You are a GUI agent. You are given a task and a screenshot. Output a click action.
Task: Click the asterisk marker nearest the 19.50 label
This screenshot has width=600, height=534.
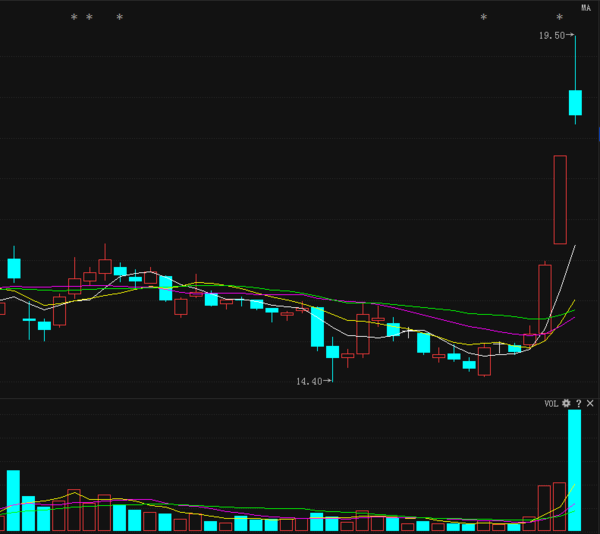click(x=559, y=17)
